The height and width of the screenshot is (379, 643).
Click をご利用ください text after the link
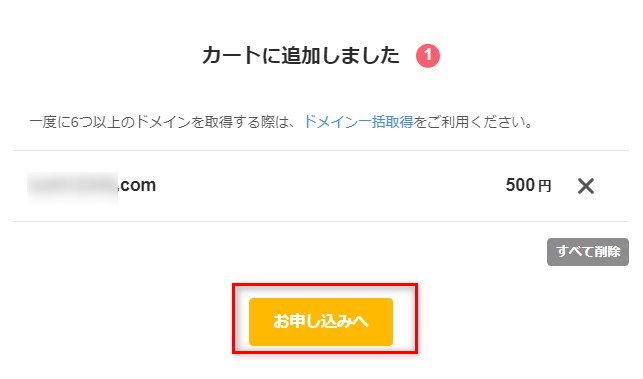[473, 122]
